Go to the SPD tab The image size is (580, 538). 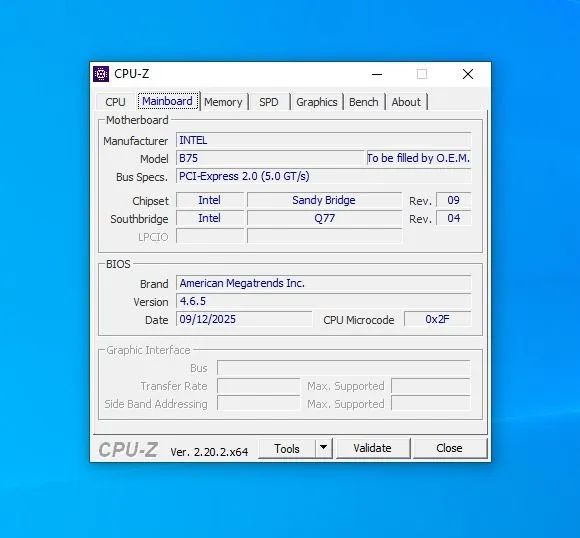[269, 102]
